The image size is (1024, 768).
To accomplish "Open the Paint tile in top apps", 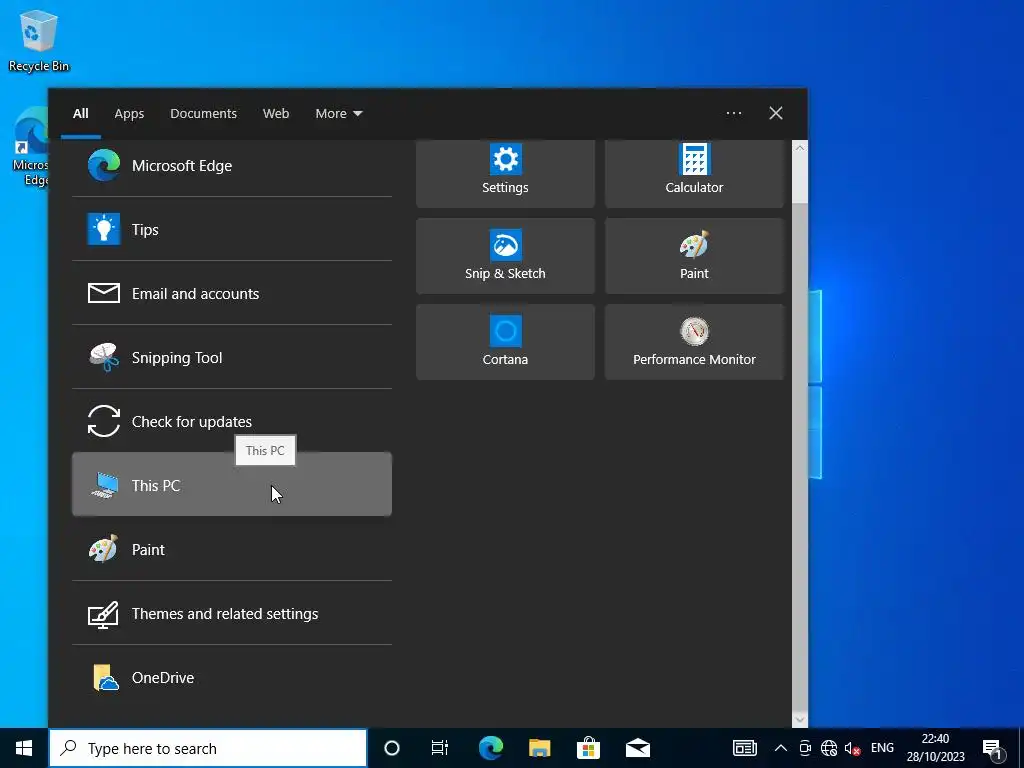I will [694, 256].
